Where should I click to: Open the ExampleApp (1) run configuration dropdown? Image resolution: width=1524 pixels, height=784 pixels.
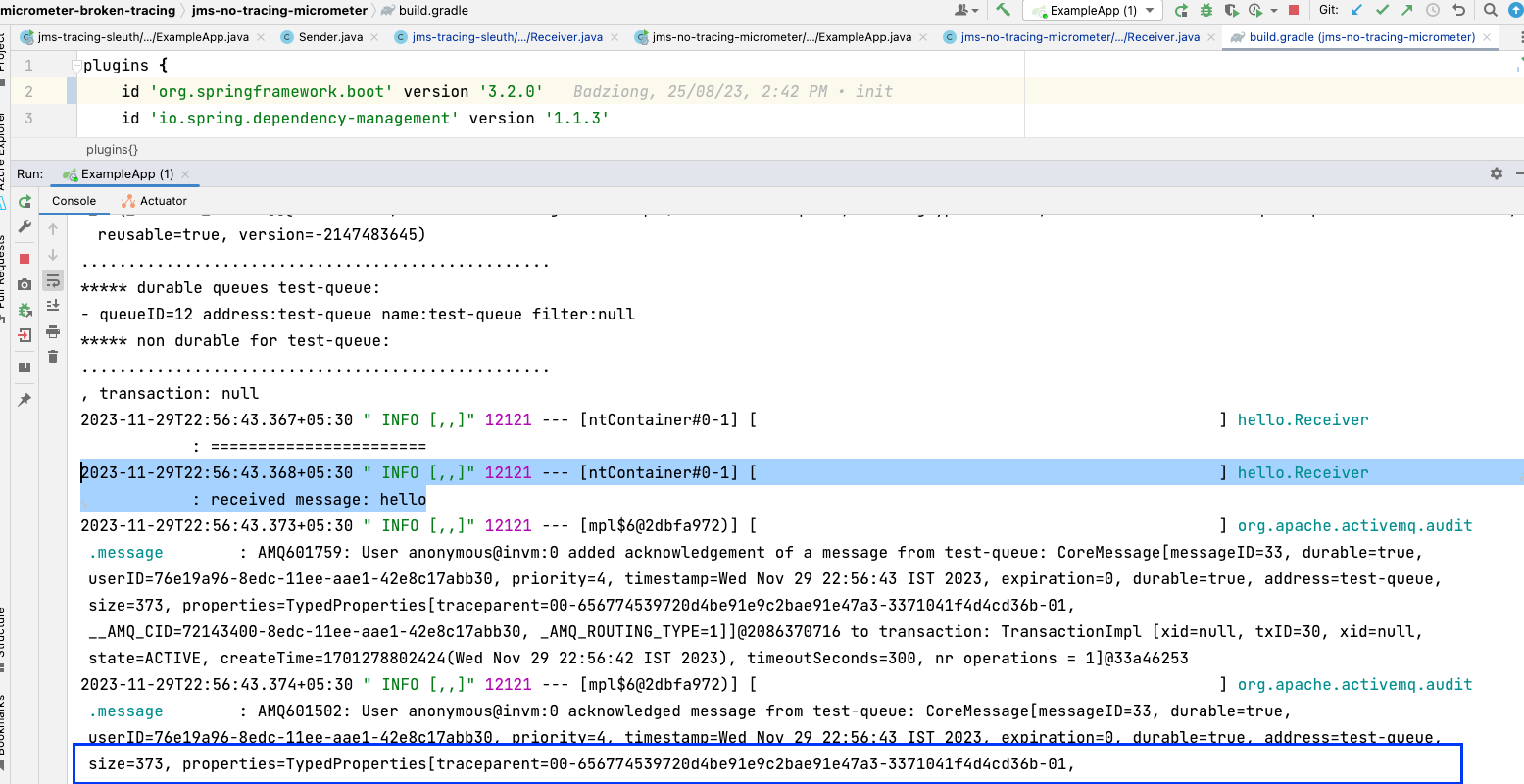coord(1093,10)
